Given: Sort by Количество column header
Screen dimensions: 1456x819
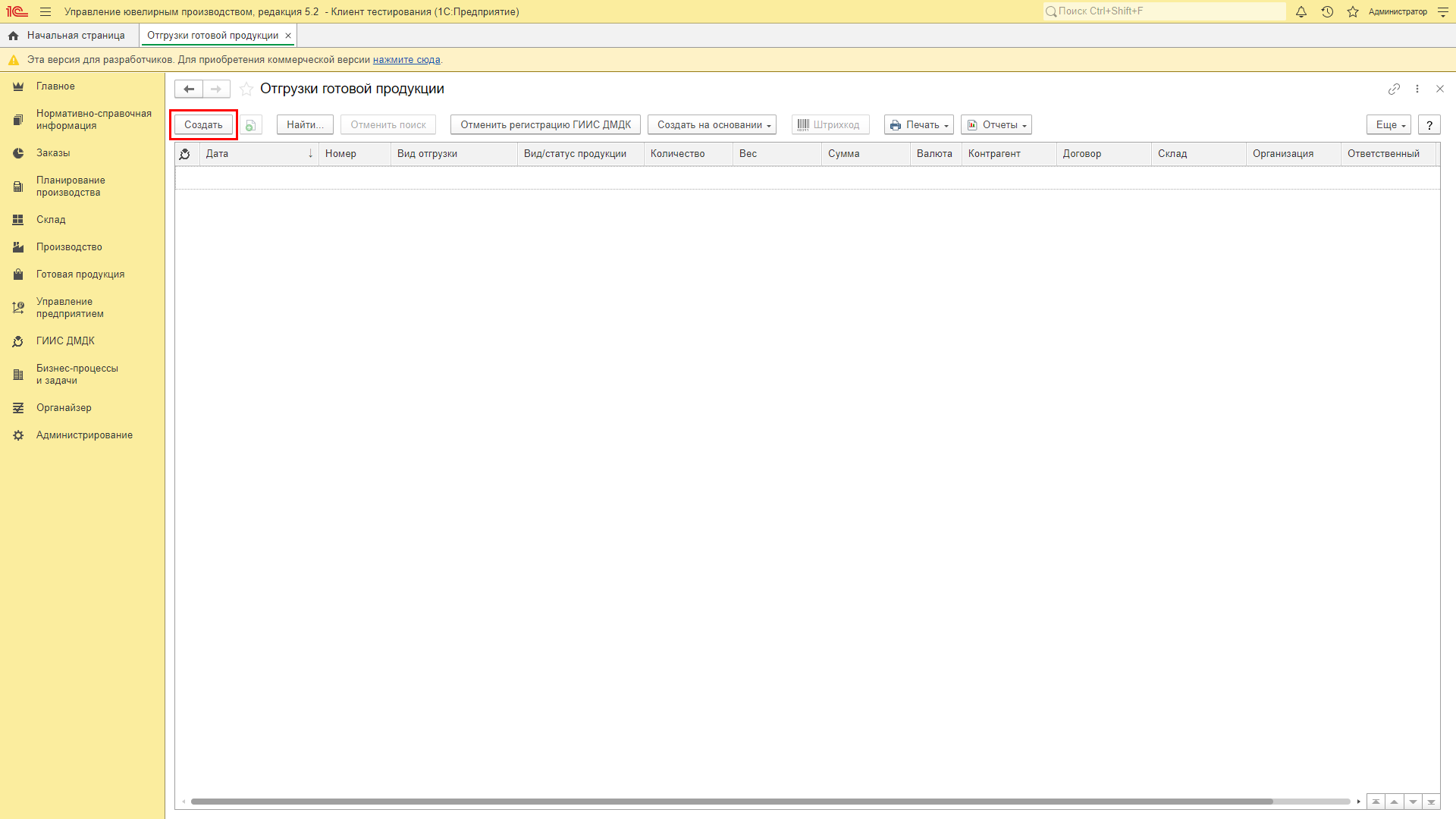Looking at the screenshot, I should 689,154.
